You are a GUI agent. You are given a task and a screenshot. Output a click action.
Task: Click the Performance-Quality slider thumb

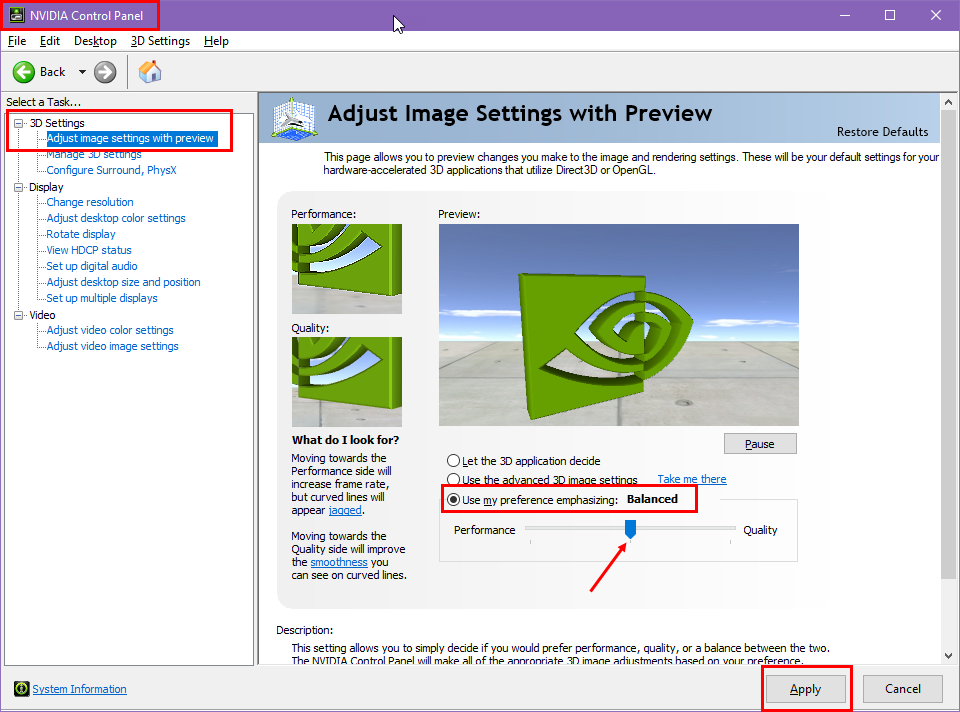(630, 529)
